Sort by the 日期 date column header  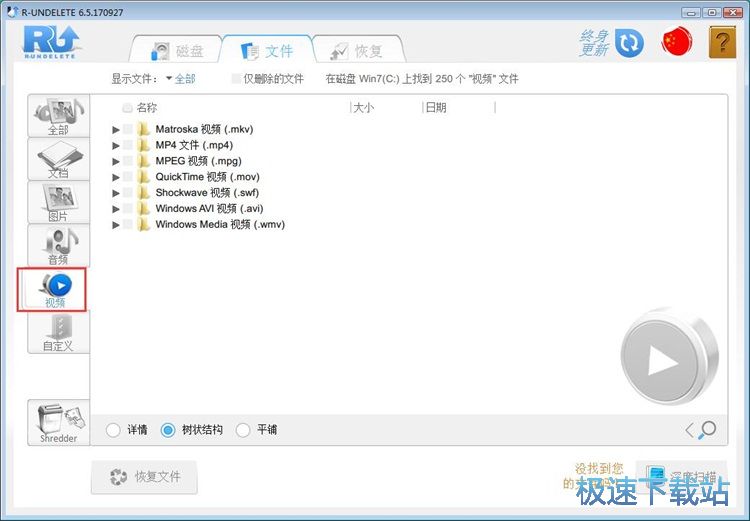[436, 108]
